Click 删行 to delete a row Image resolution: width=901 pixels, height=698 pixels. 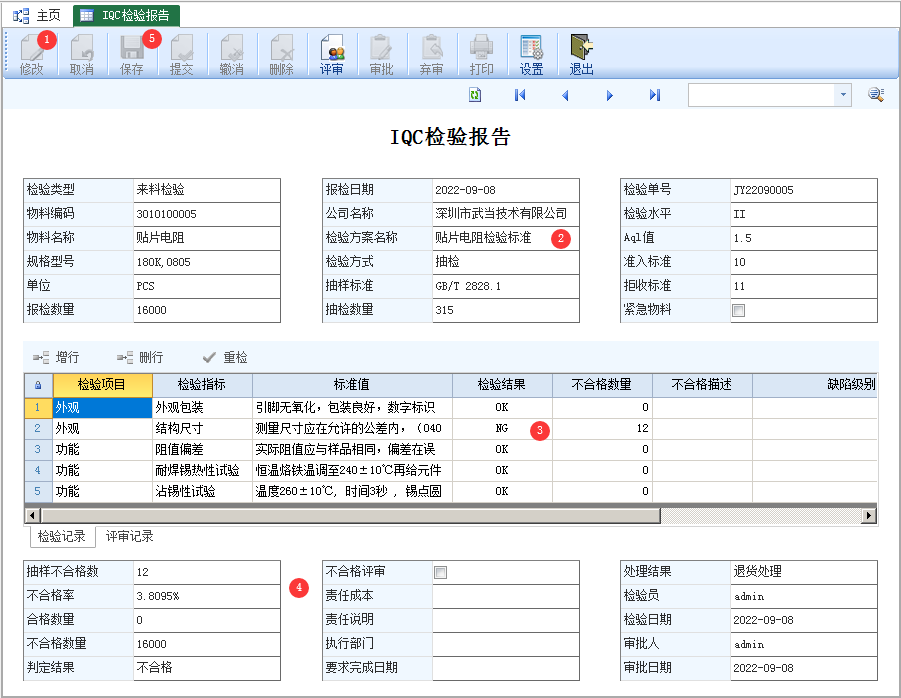coord(140,357)
